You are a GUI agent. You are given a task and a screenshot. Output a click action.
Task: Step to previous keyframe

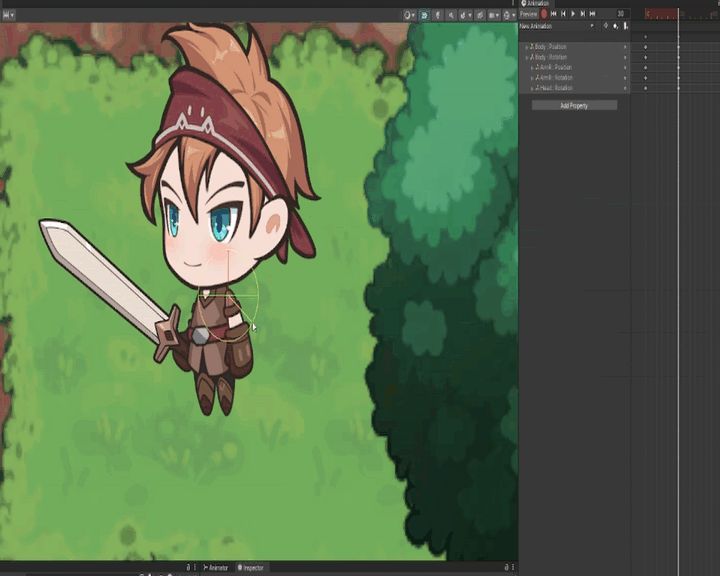tap(563, 14)
